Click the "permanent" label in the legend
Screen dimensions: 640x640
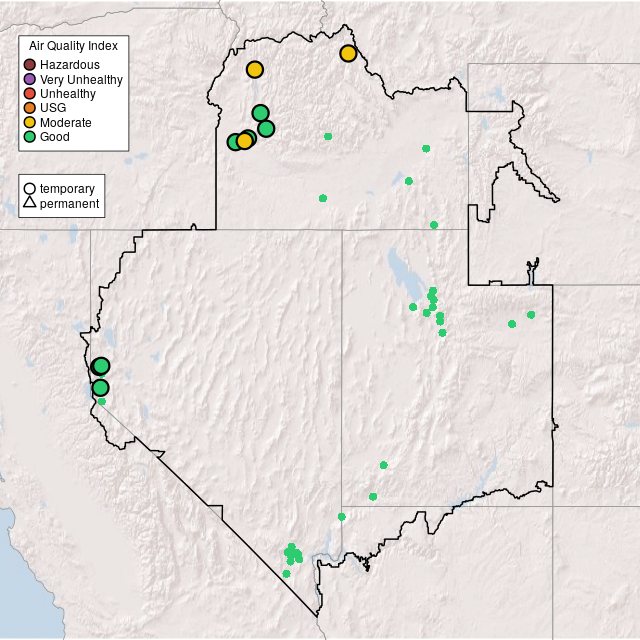tap(69, 204)
